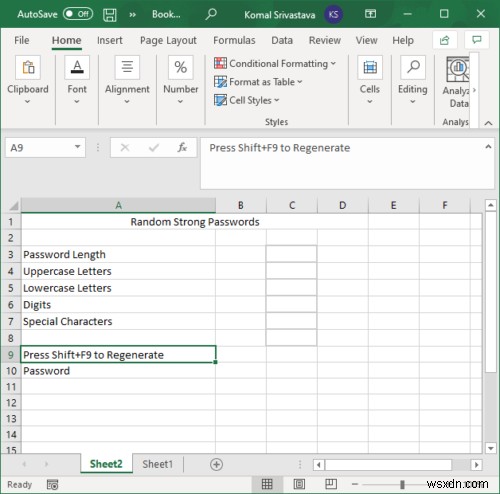Select the column E header

[x=394, y=205]
